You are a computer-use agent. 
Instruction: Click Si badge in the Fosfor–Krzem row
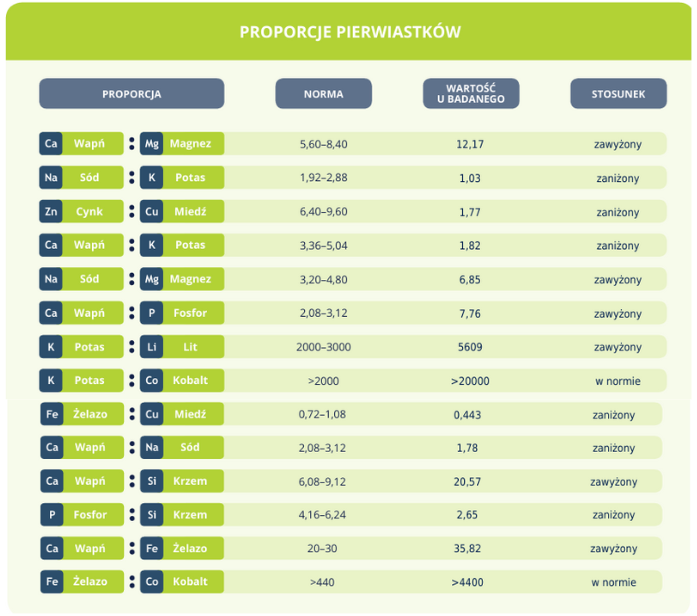click(151, 515)
